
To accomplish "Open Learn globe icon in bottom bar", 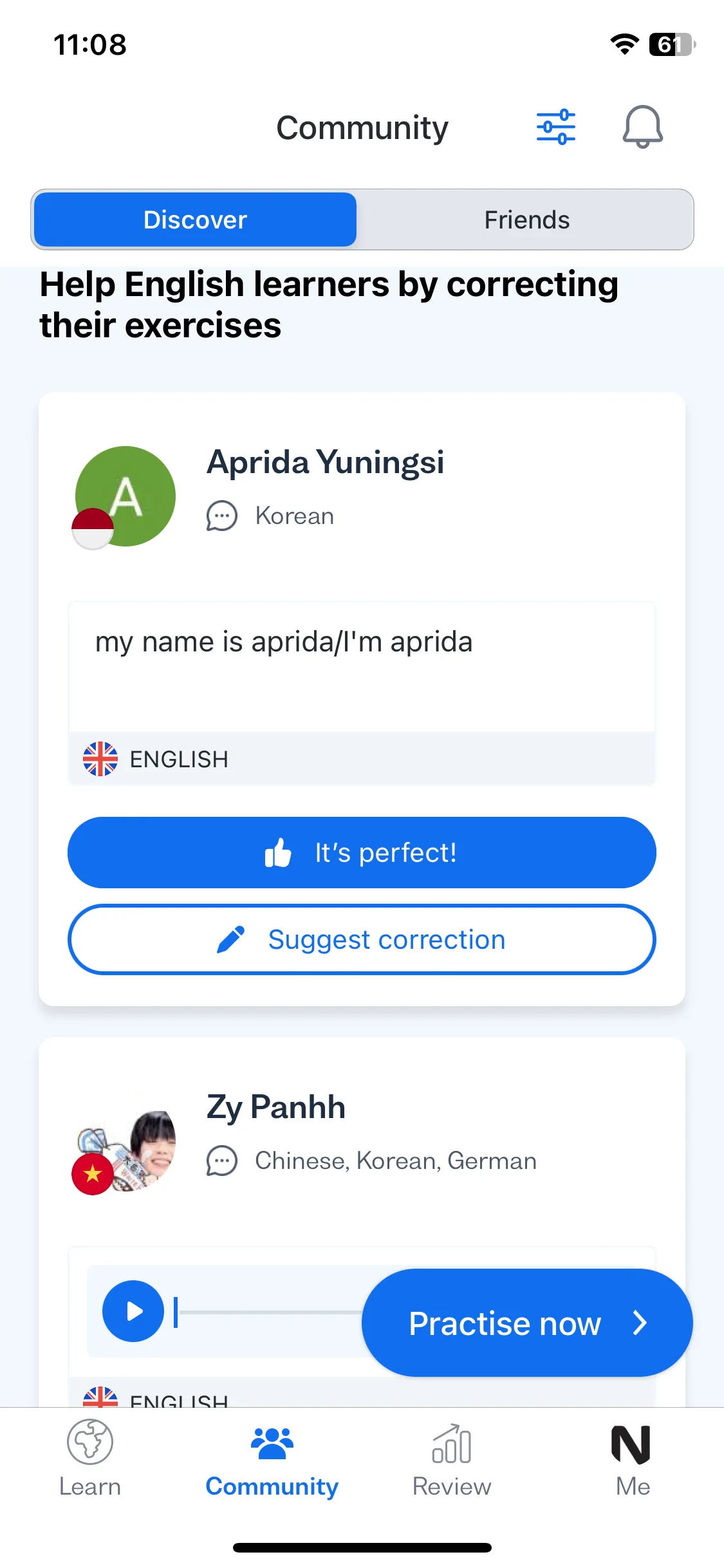I will [90, 1442].
